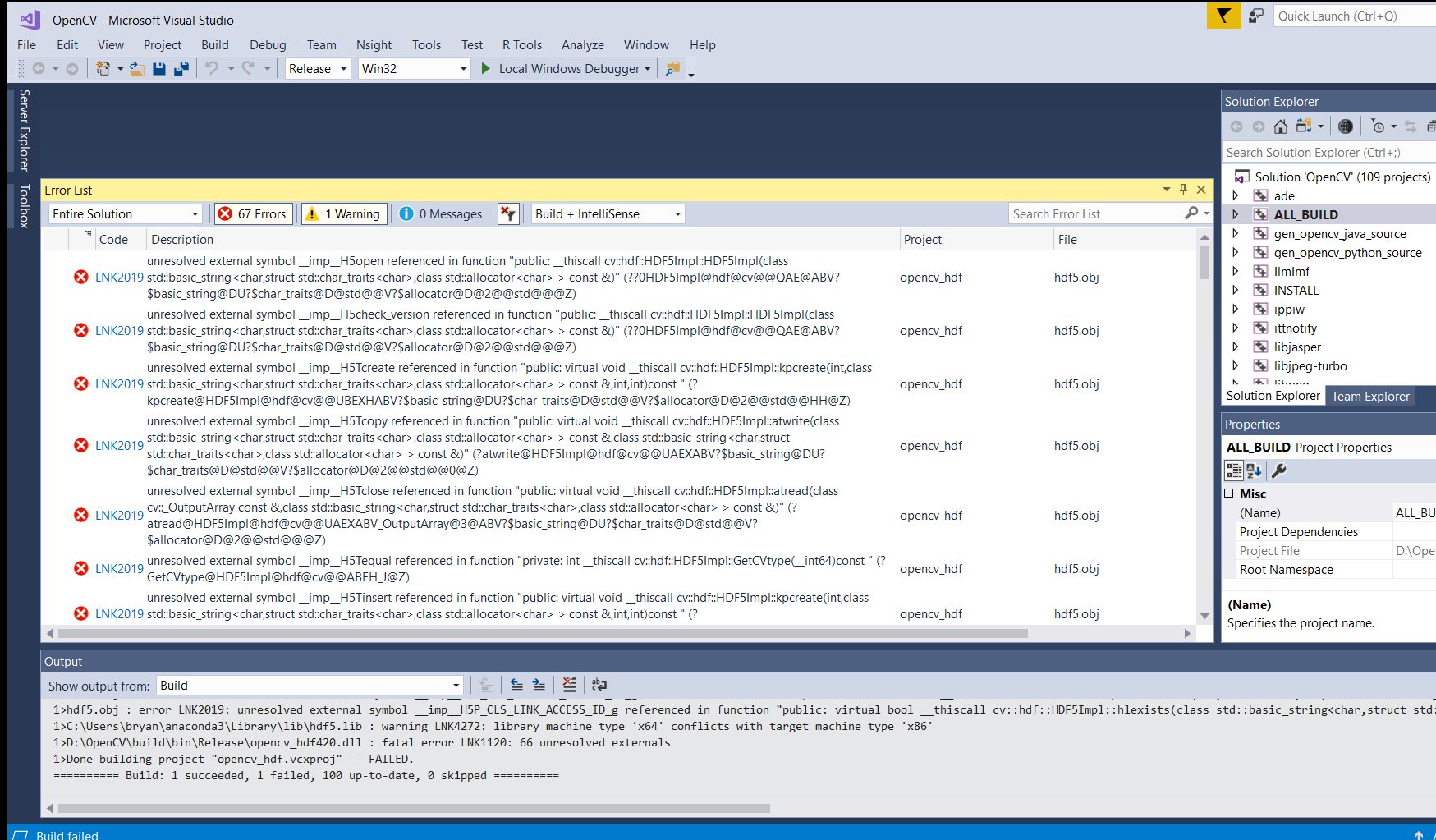Click the Find in Files toolbar icon
The image size is (1436, 840).
point(672,69)
